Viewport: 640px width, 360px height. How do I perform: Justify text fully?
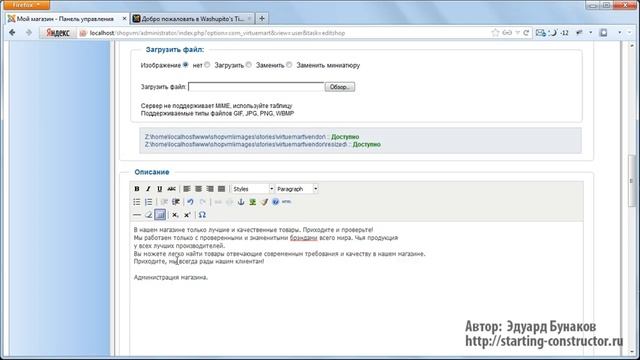tap(221, 189)
